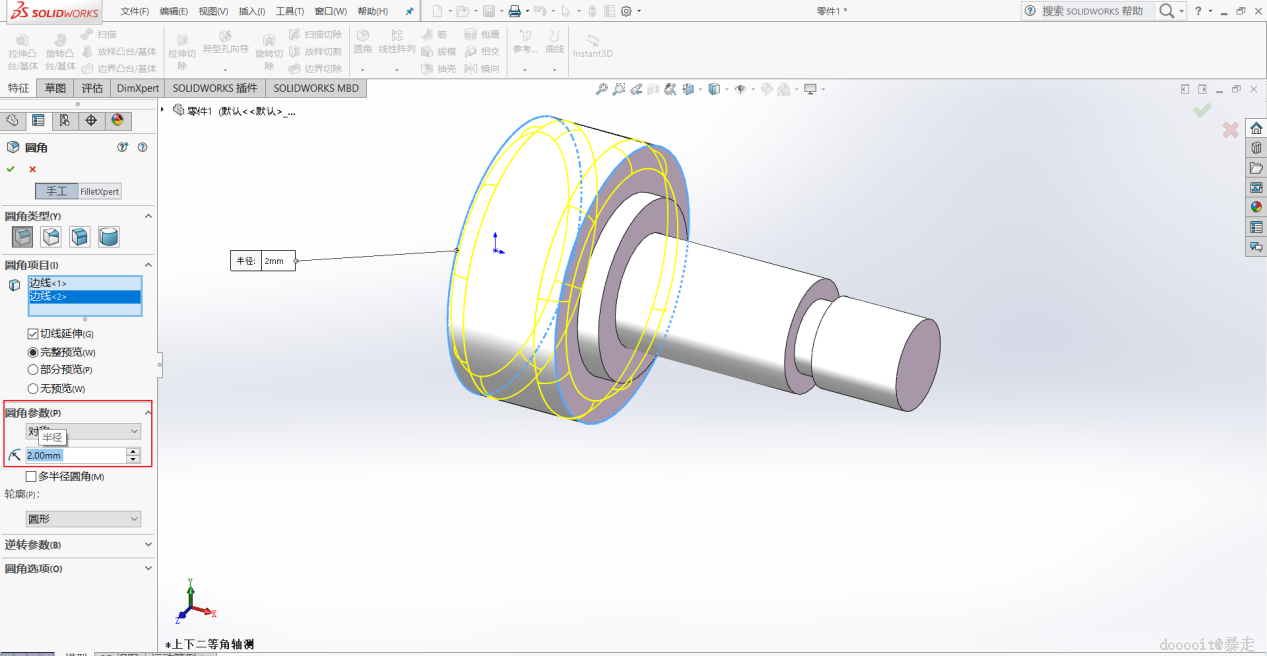Select the 部分预览 radio button
1267x656 pixels.
[x=33, y=370]
